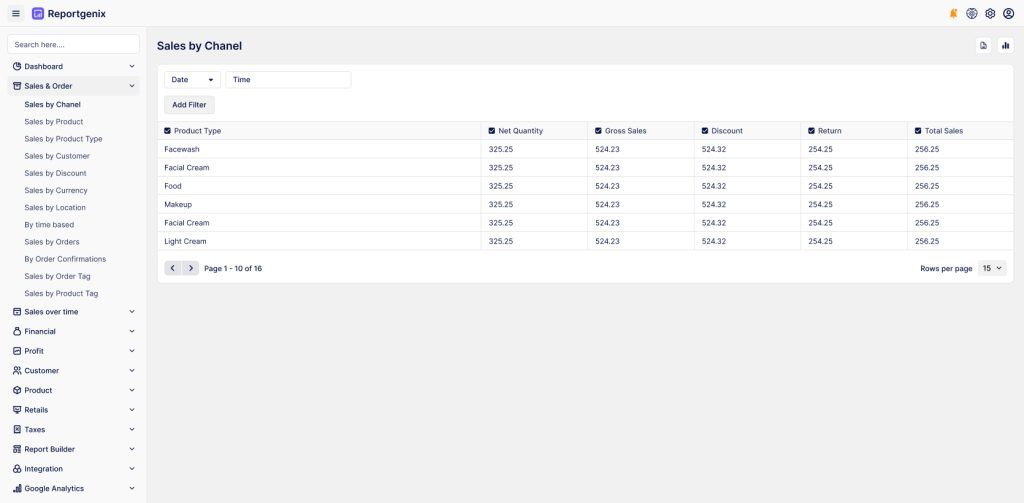
Task: Click the Facewash table cell
Action: click(x=319, y=149)
